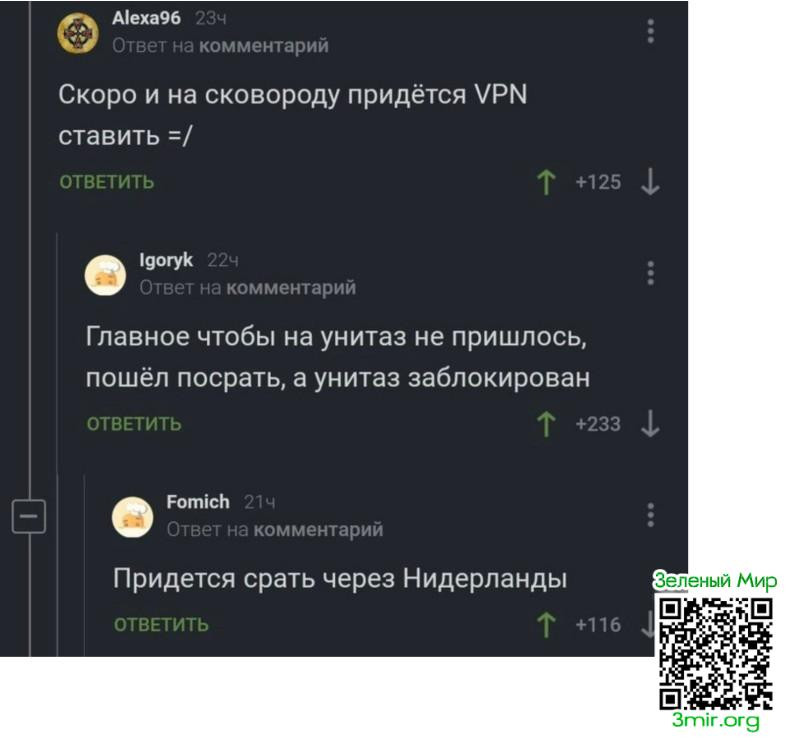
Task: Click ОТВЕТИТЬ under Alexa96's comment
Action: tap(107, 182)
